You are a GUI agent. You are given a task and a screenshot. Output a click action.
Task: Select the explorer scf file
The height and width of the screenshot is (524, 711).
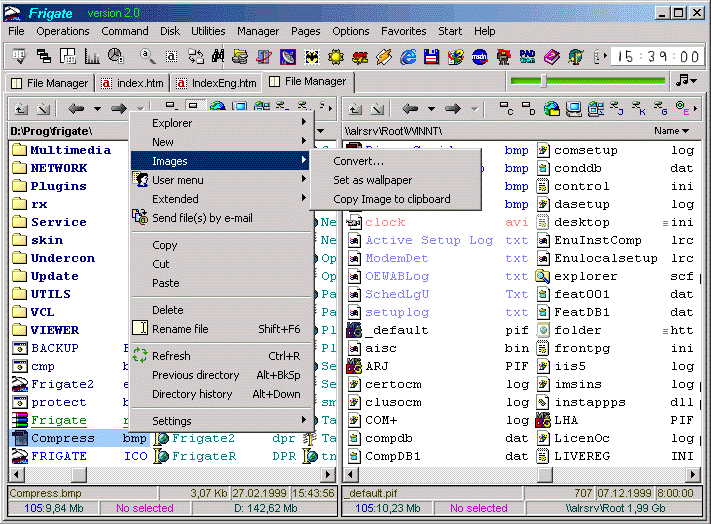tap(615, 276)
